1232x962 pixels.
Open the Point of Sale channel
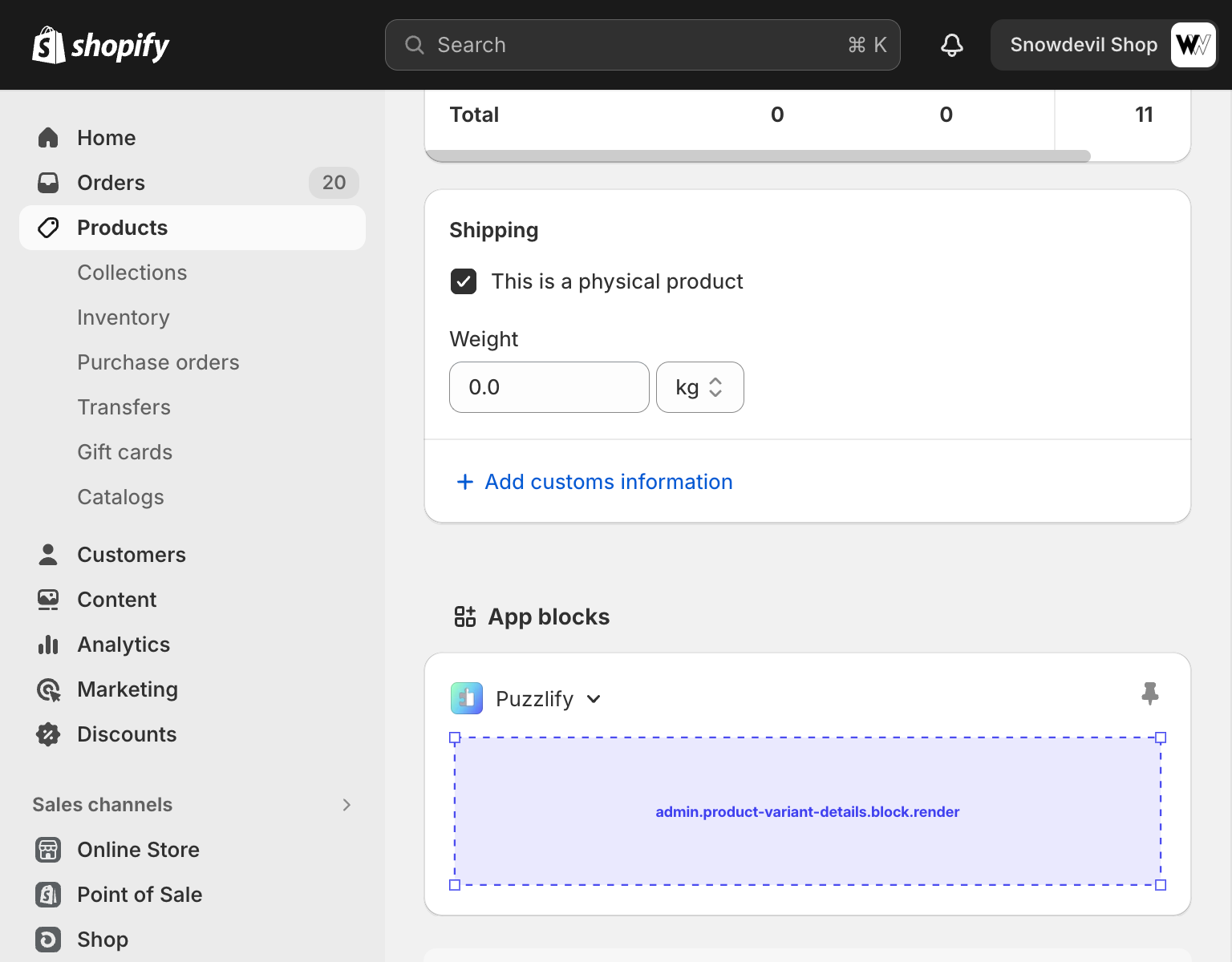[139, 895]
